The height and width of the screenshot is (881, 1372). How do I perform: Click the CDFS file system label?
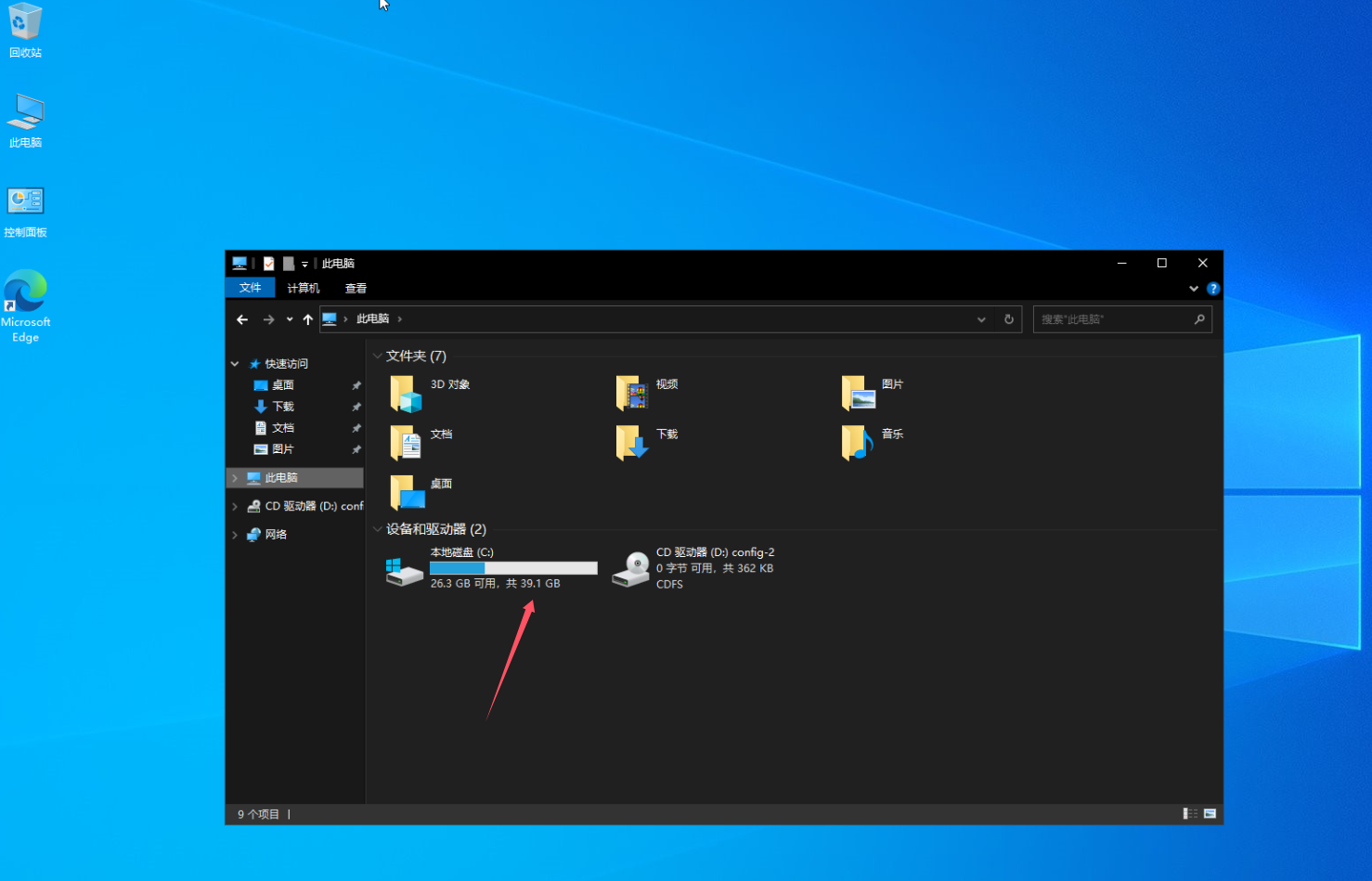point(669,585)
